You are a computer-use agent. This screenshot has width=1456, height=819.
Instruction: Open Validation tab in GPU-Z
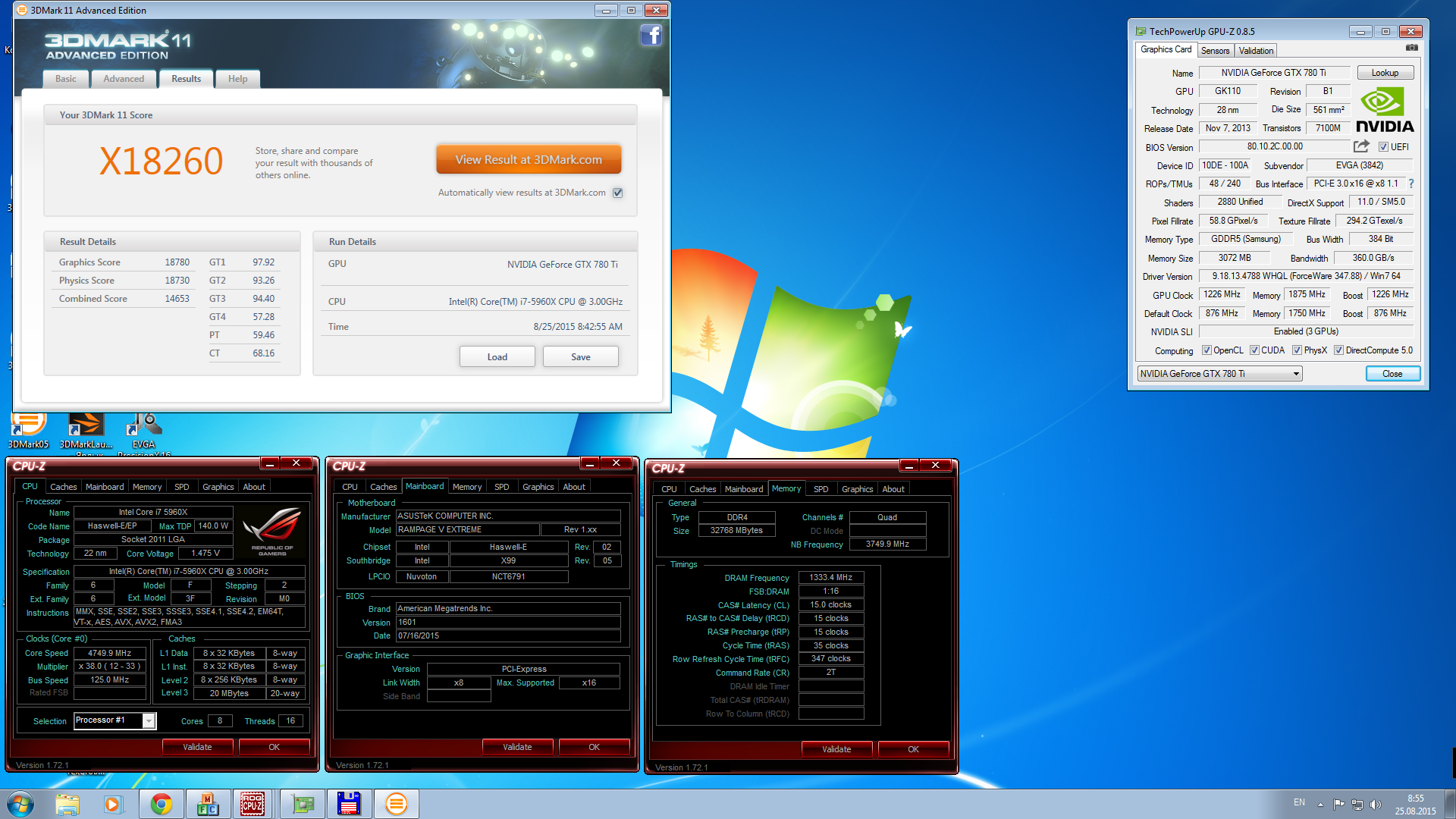pos(1256,51)
